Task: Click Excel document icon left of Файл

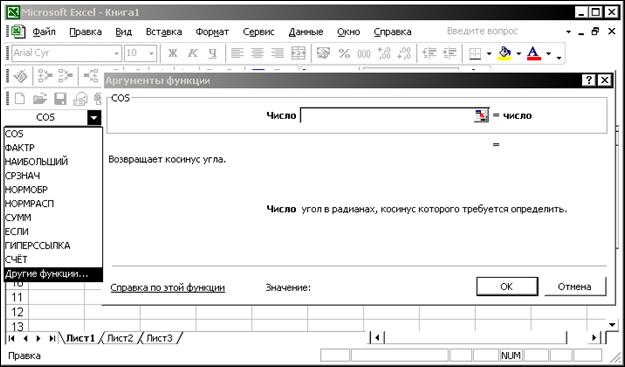Action: [18, 31]
